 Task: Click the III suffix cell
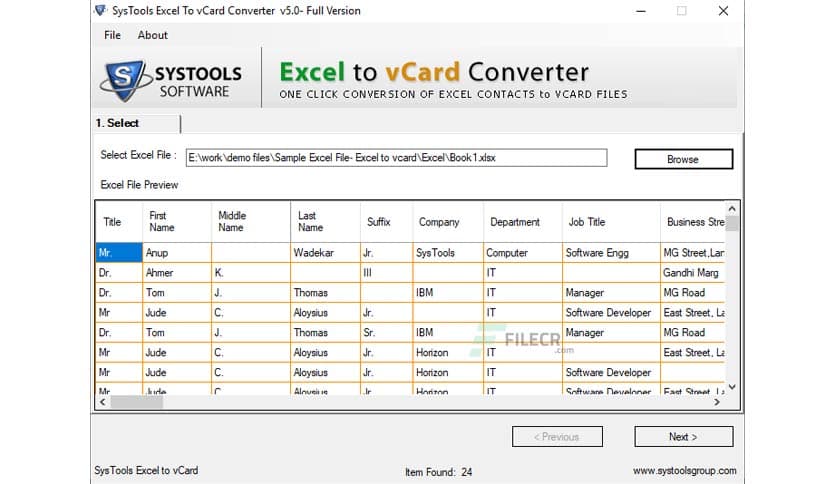(x=386, y=273)
